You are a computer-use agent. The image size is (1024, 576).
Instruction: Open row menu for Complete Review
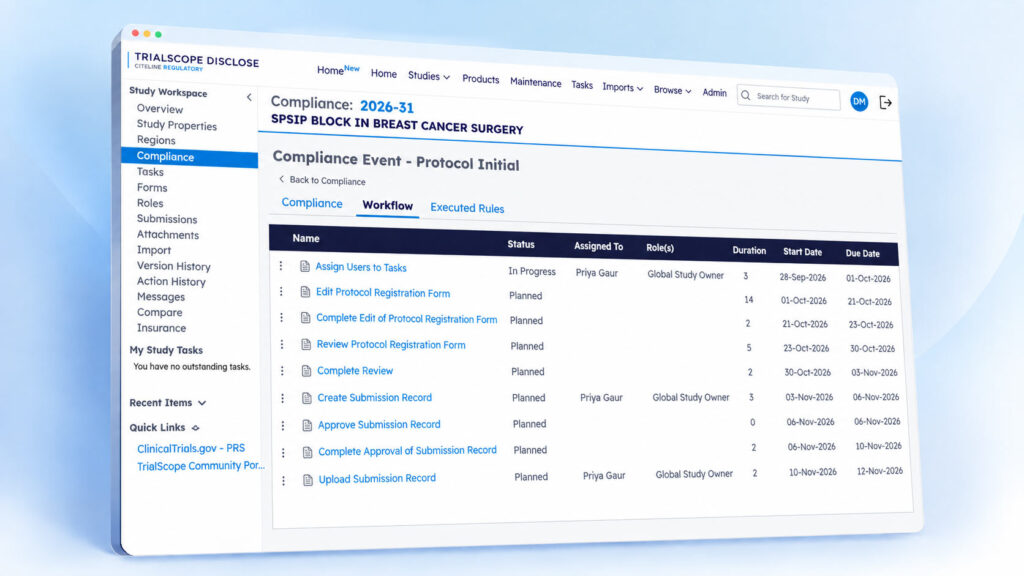coord(282,371)
